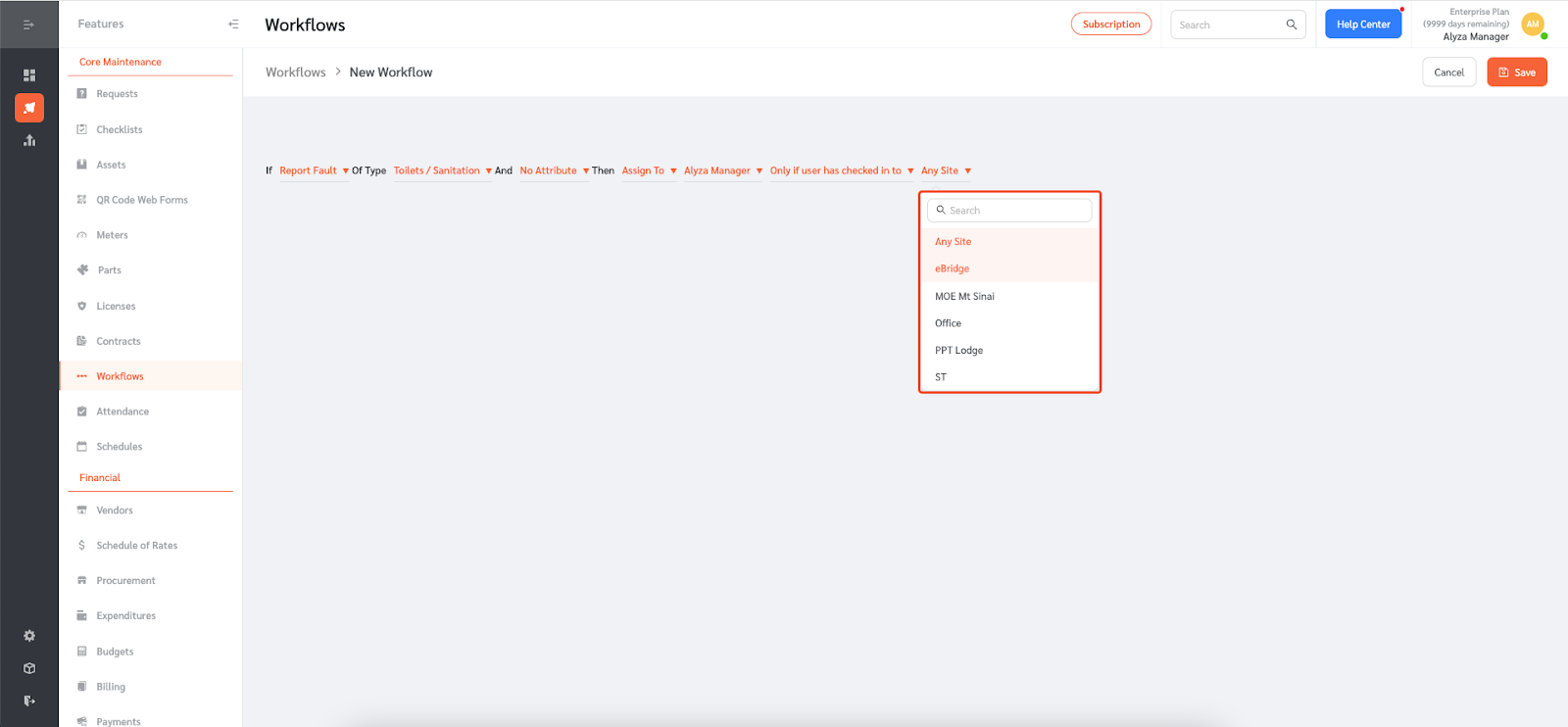Select the highlighted maintenance module icon
1568x727 pixels.
(x=29, y=108)
